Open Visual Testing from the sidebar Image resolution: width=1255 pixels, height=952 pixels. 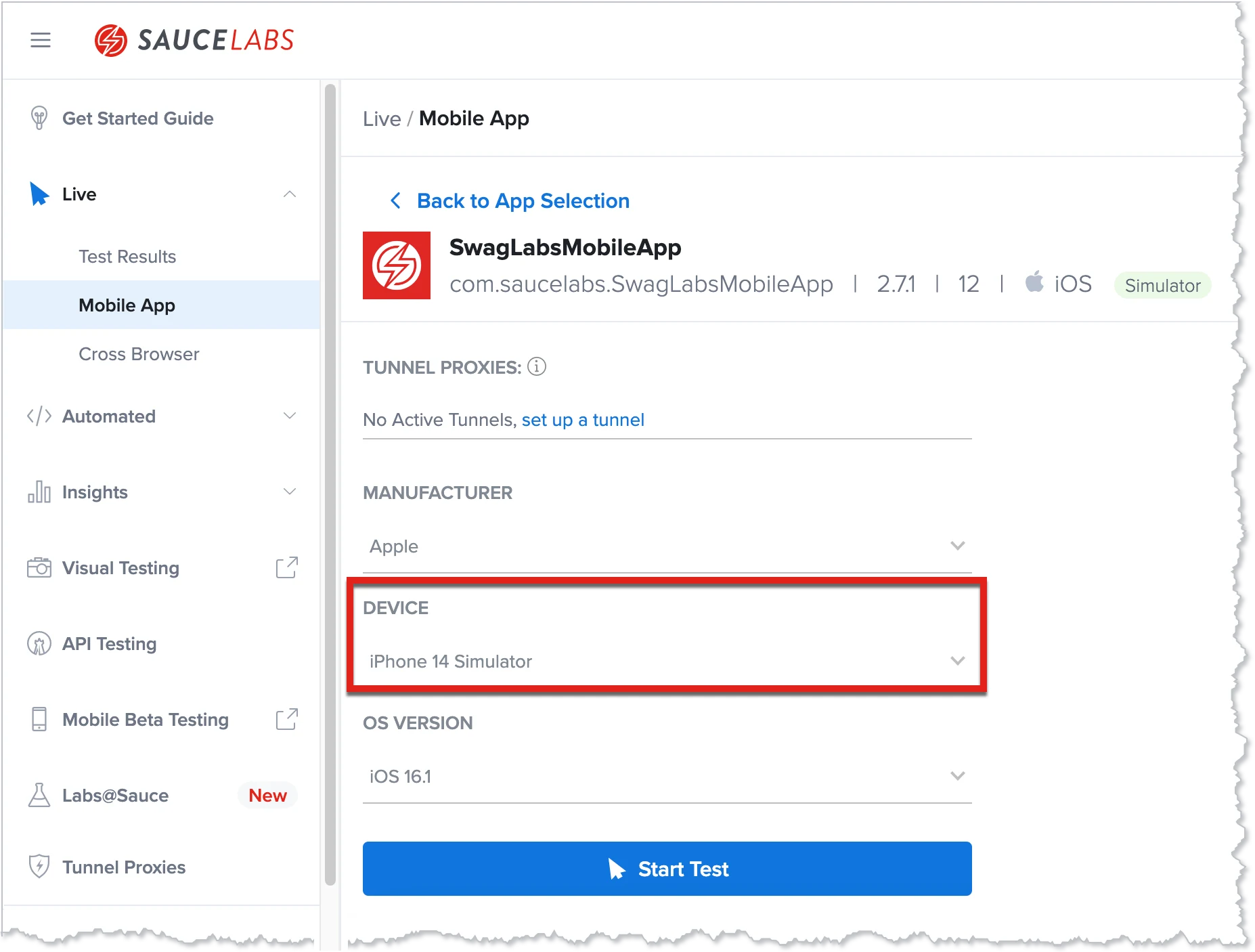[x=120, y=568]
